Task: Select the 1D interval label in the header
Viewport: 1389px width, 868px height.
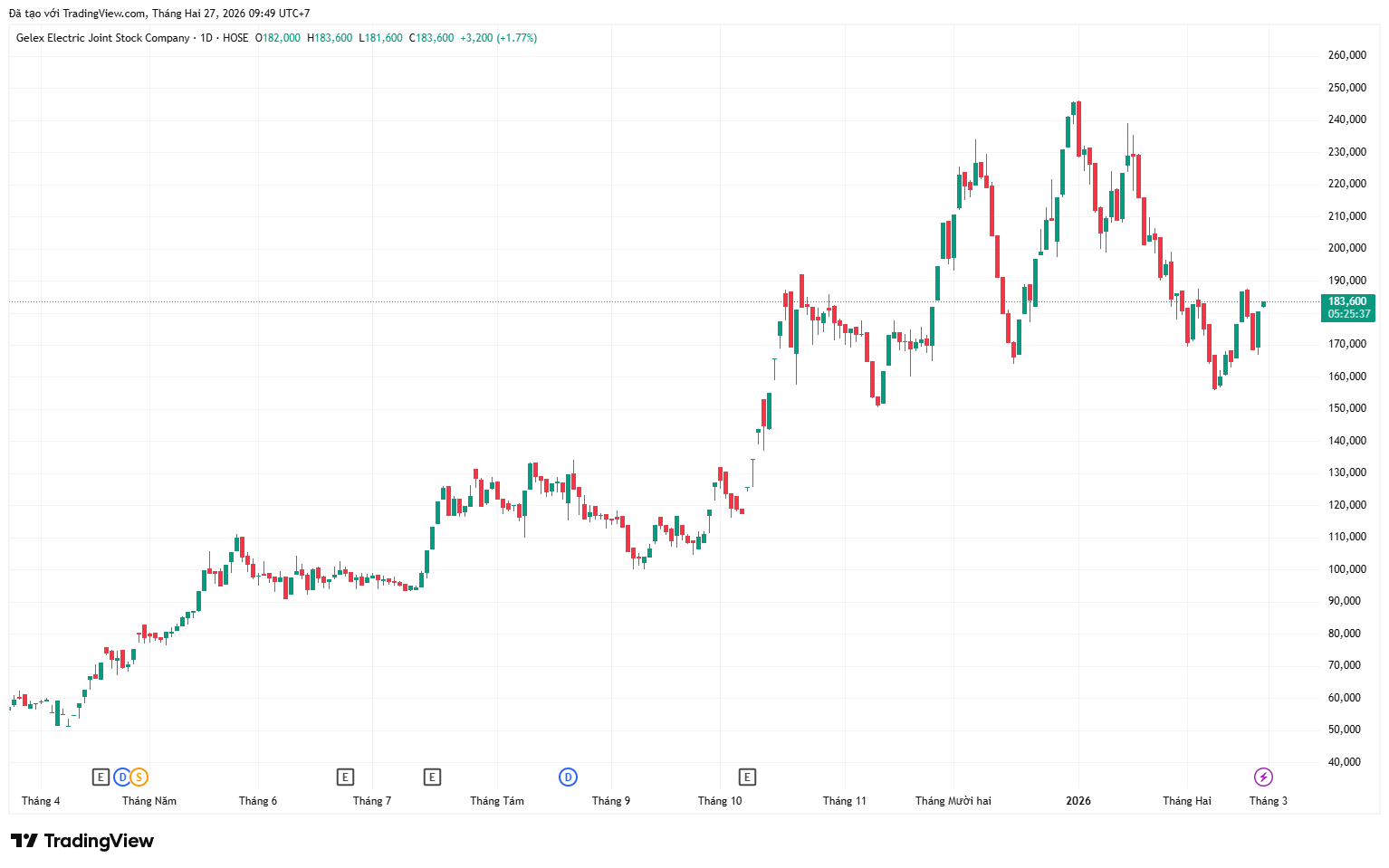Action: click(206, 38)
